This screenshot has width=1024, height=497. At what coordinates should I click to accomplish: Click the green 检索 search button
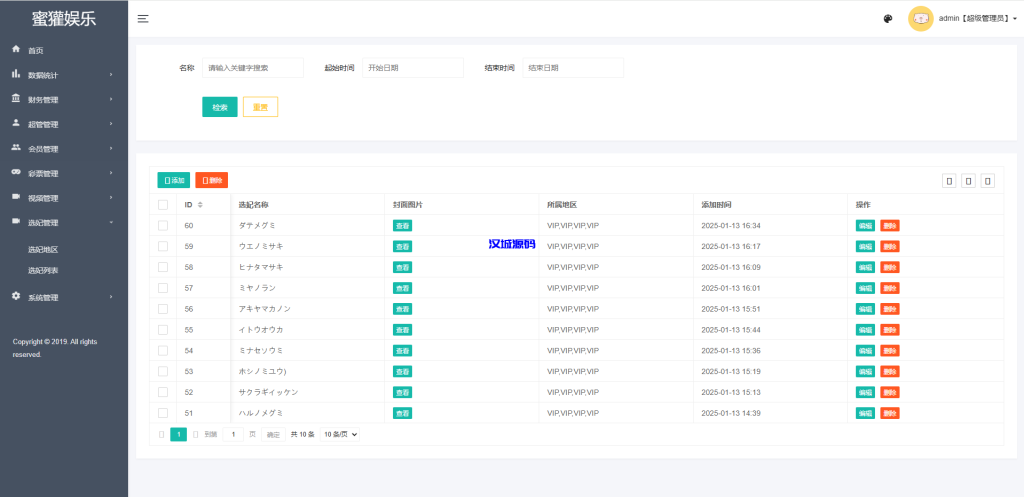point(219,107)
